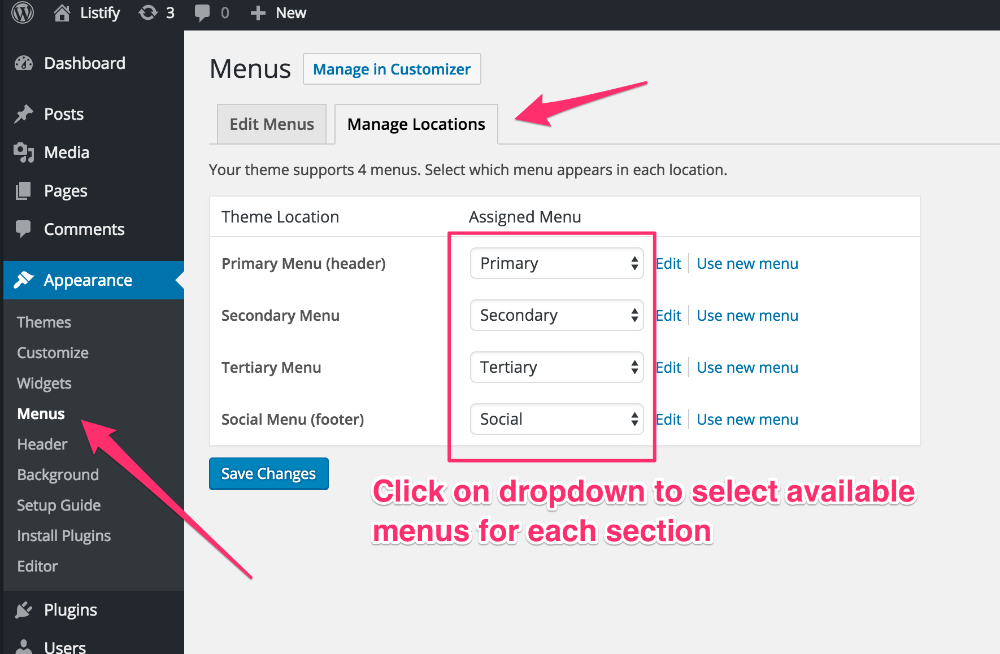Click Use new menu for Primary Menu

pos(747,264)
